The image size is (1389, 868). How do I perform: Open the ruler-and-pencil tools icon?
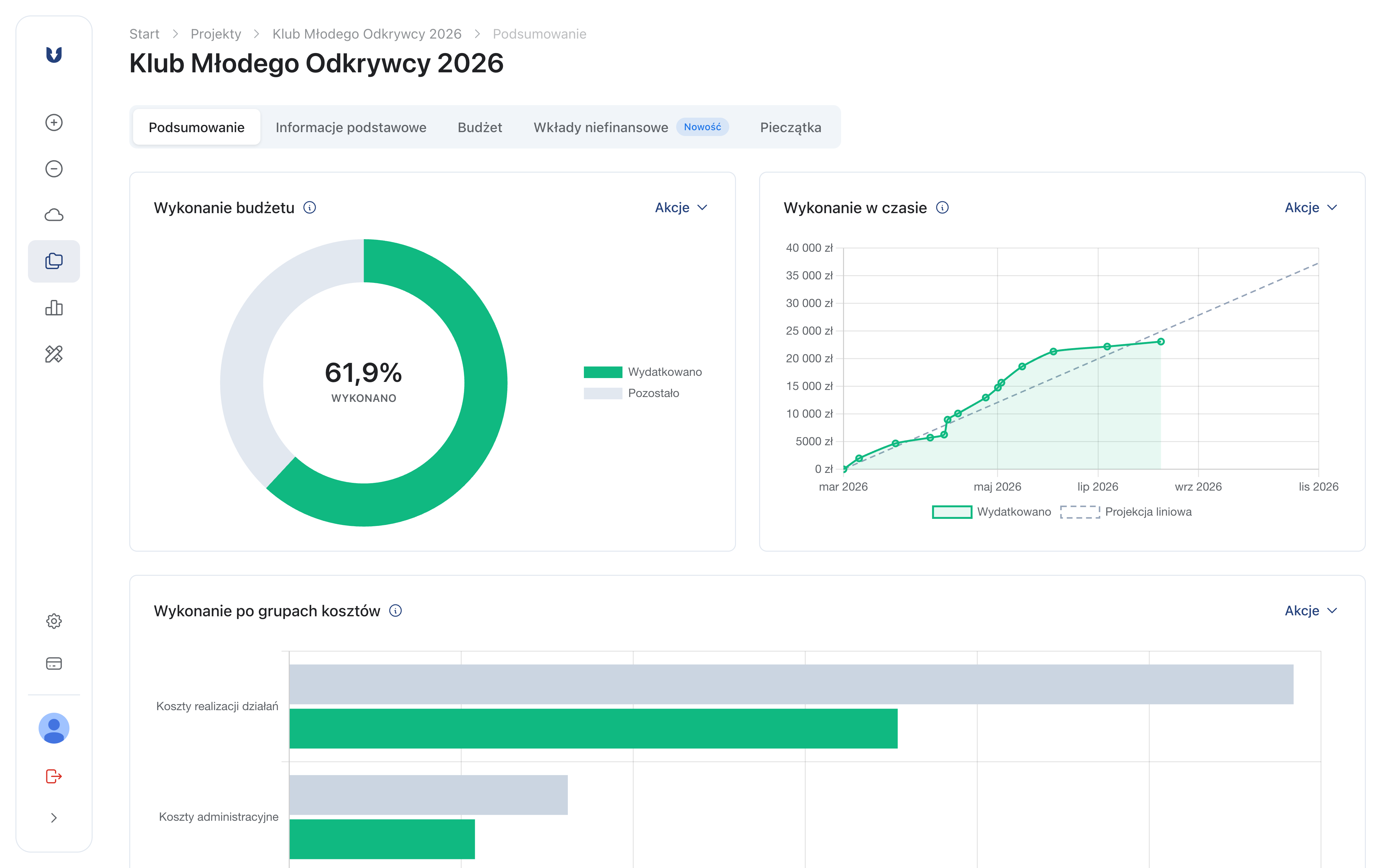click(x=54, y=354)
